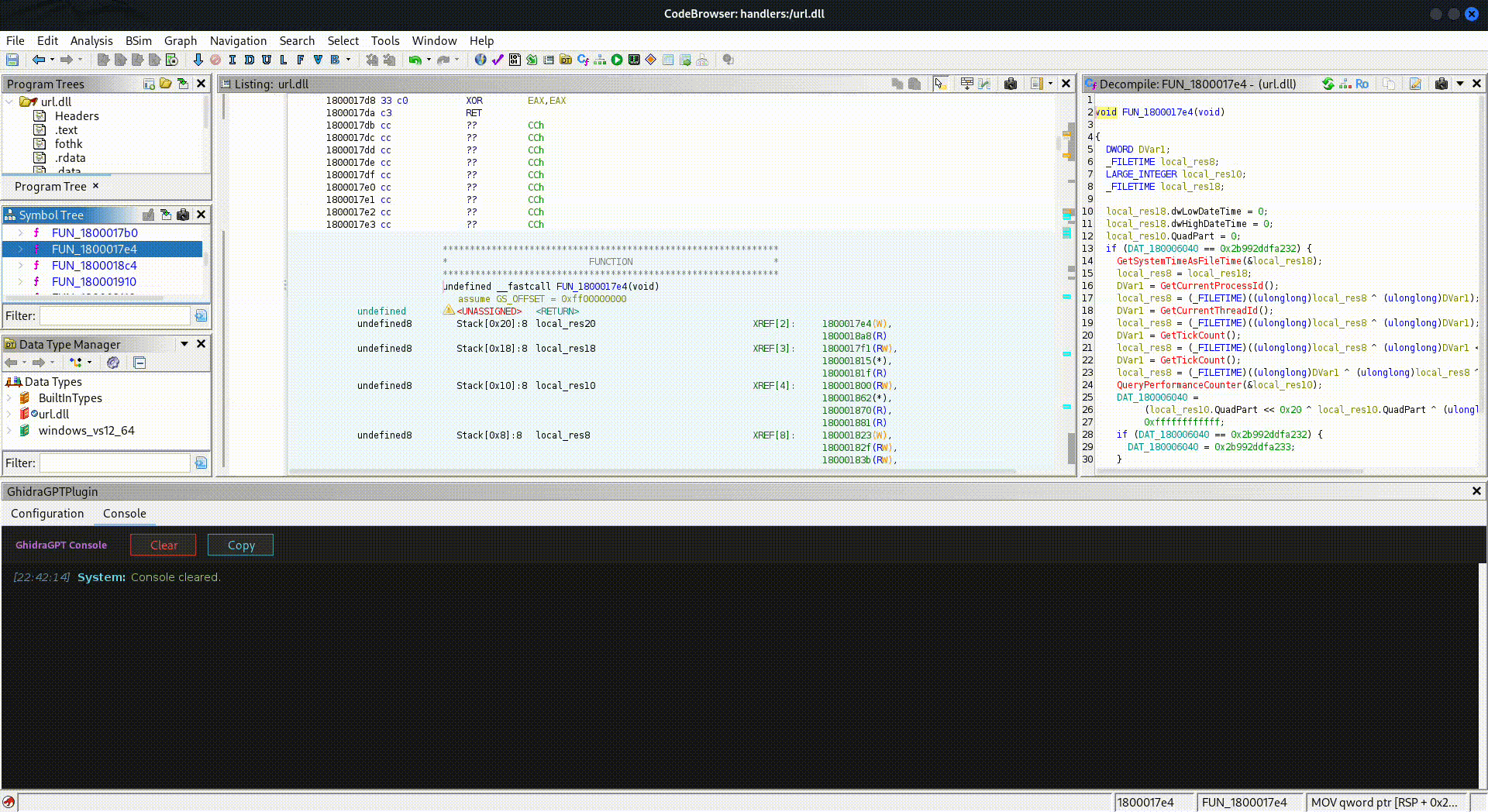1488x812 pixels.
Task: Open the Decompile panel dropdown menu arrow
Action: [x=1460, y=84]
